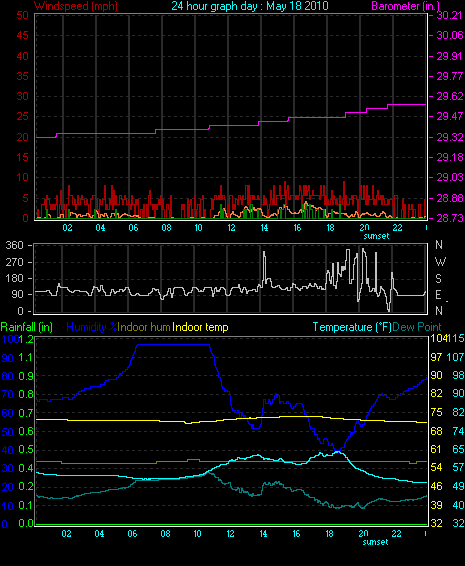Click the yellow 54 indoor temp value
Viewport: 465px width, 566px height.
click(436, 468)
